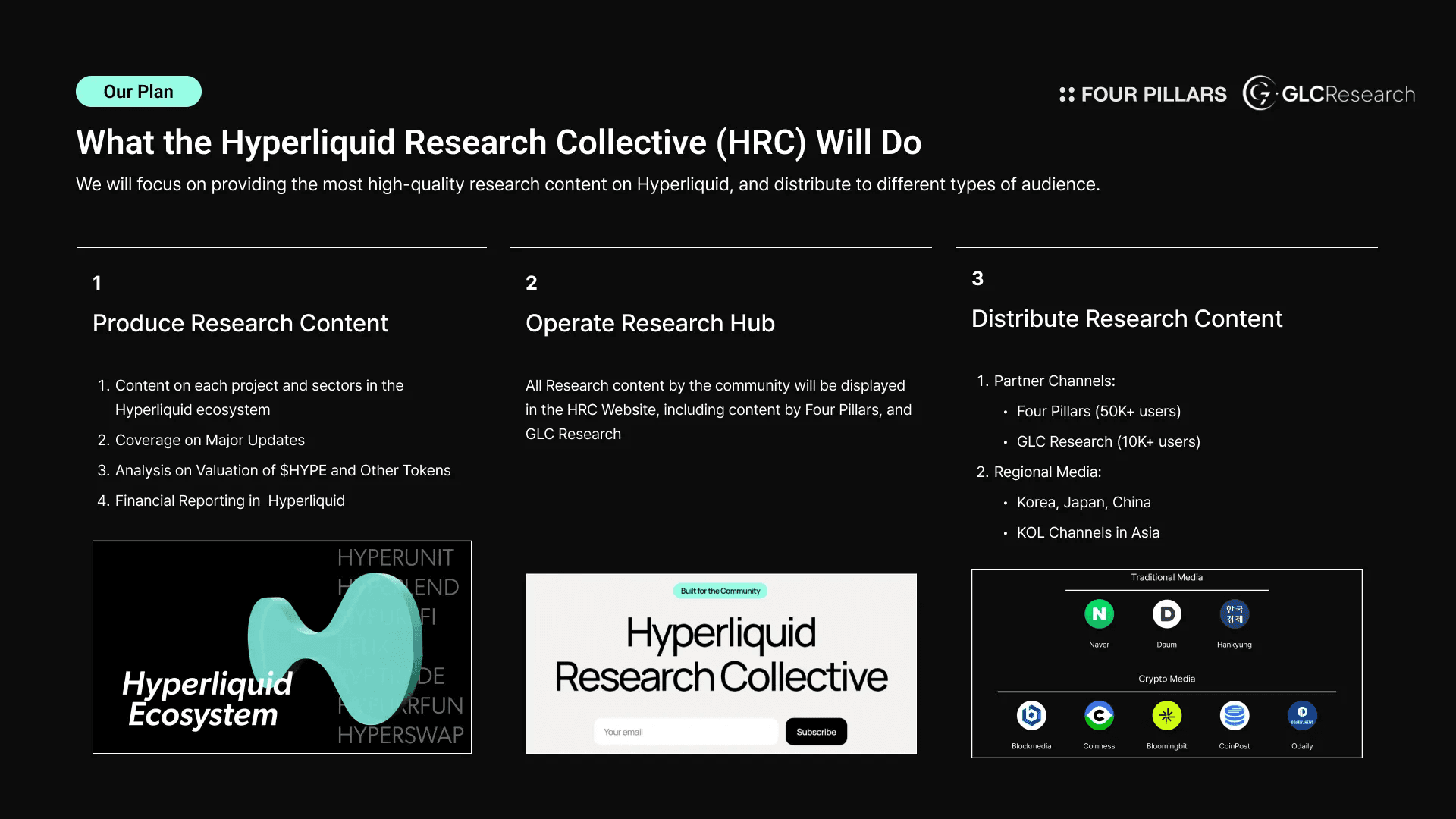Click the Daum D logo icon
This screenshot has width=1456, height=819.
coord(1166,614)
